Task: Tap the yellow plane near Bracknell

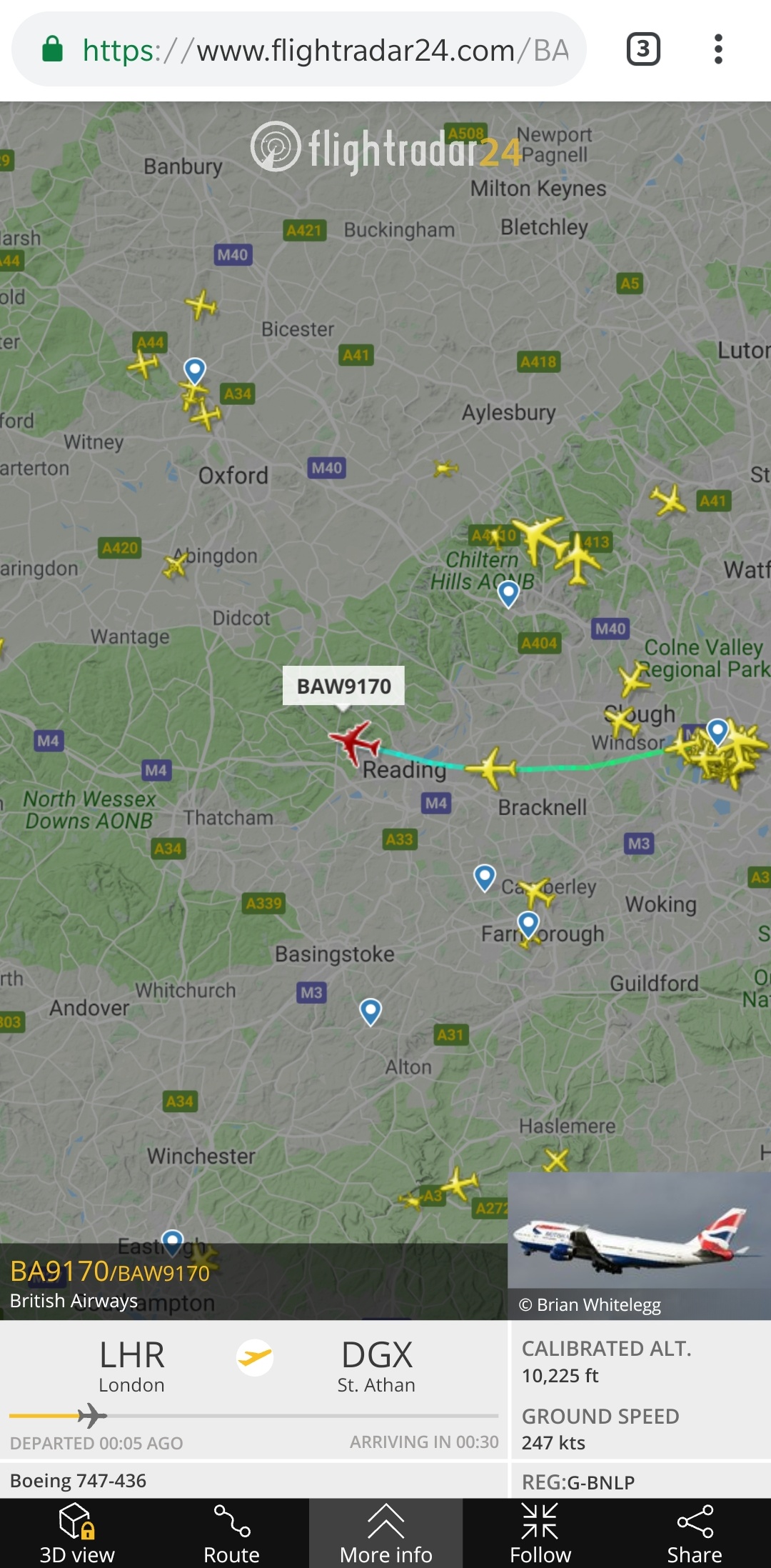Action: coord(492,769)
